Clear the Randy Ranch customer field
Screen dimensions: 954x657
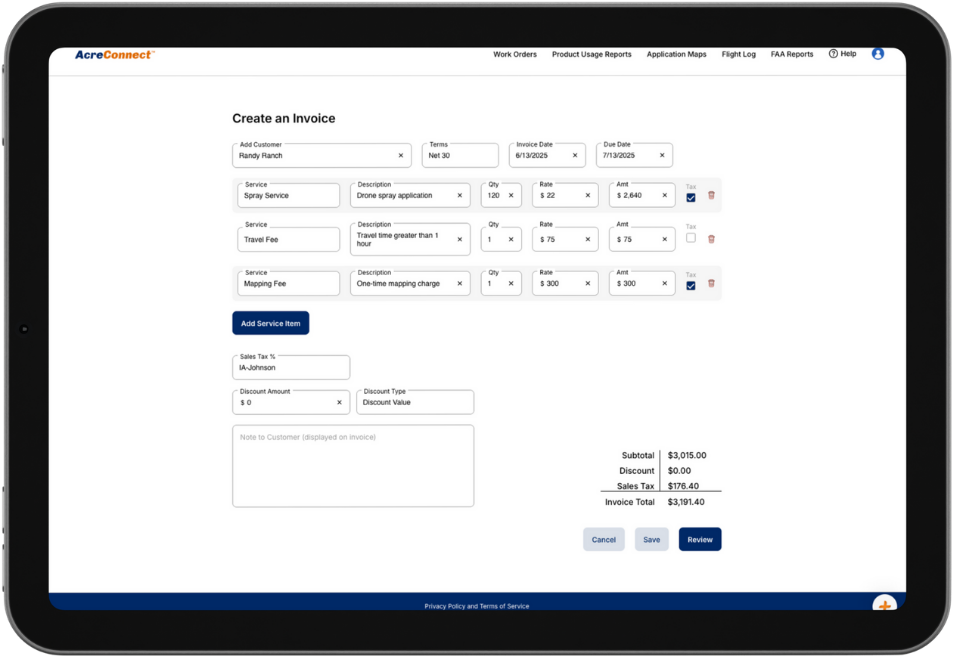coord(403,156)
